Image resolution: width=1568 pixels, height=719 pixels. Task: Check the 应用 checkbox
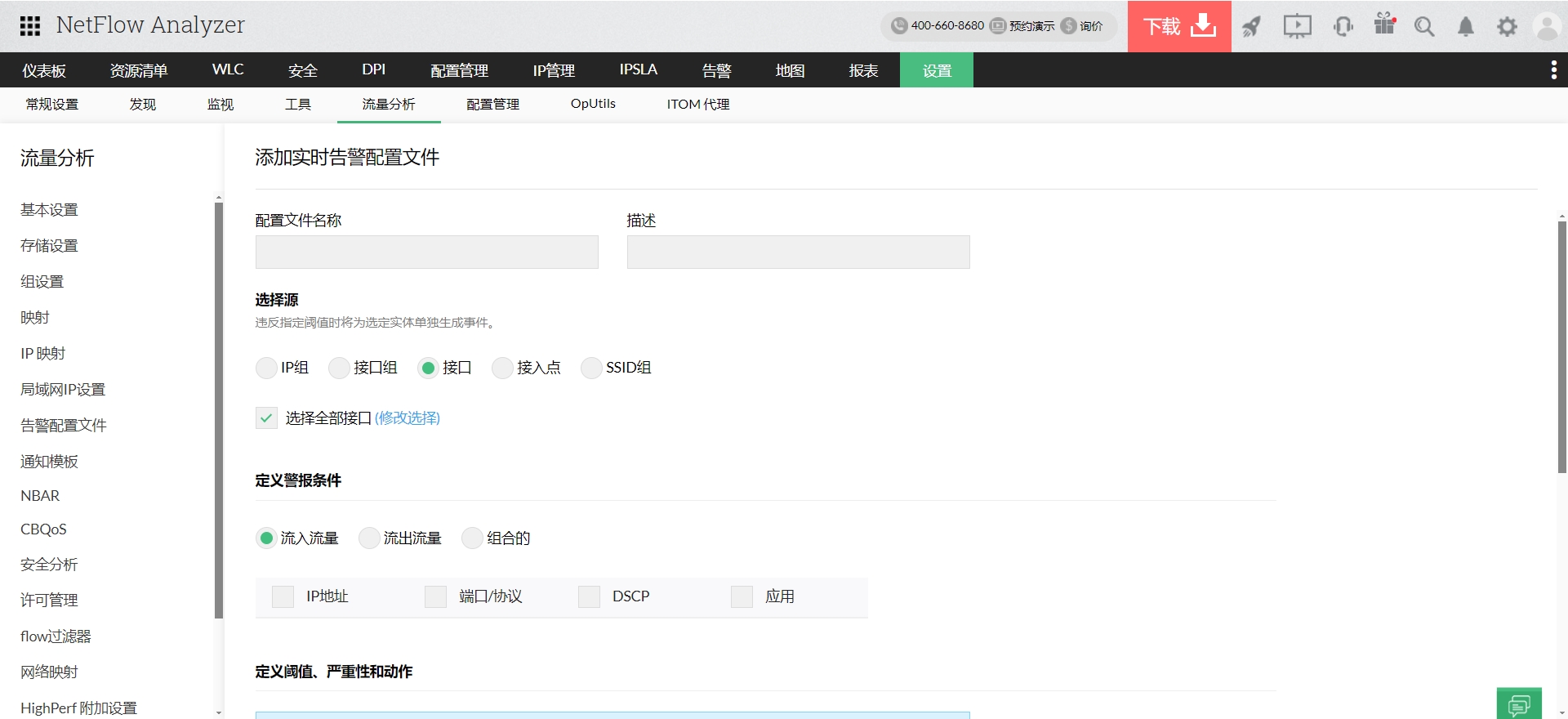742,596
